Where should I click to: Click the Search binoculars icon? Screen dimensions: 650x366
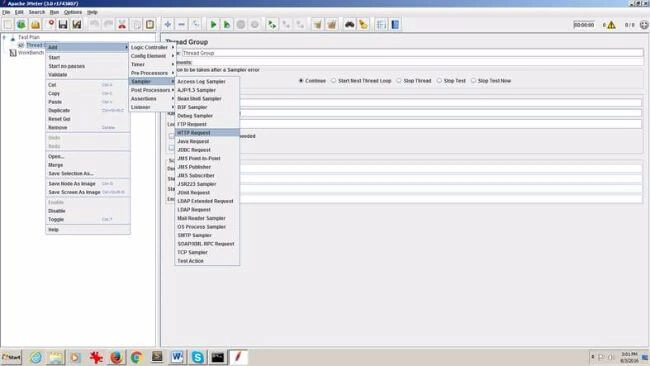click(x=349, y=24)
